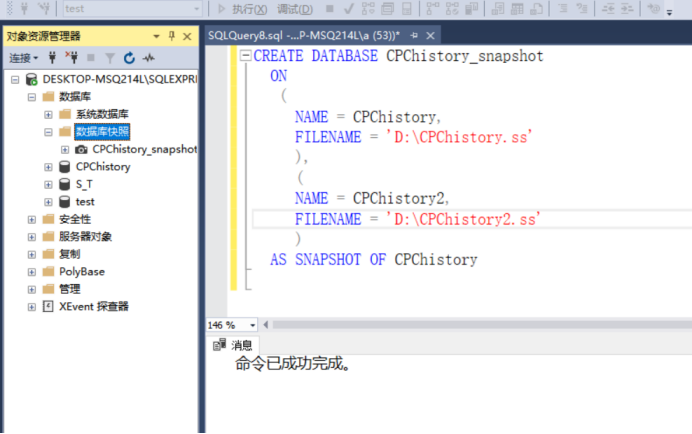Switch to the SQLQuery8.sql tab
This screenshot has height=434, width=692.
tap(304, 35)
